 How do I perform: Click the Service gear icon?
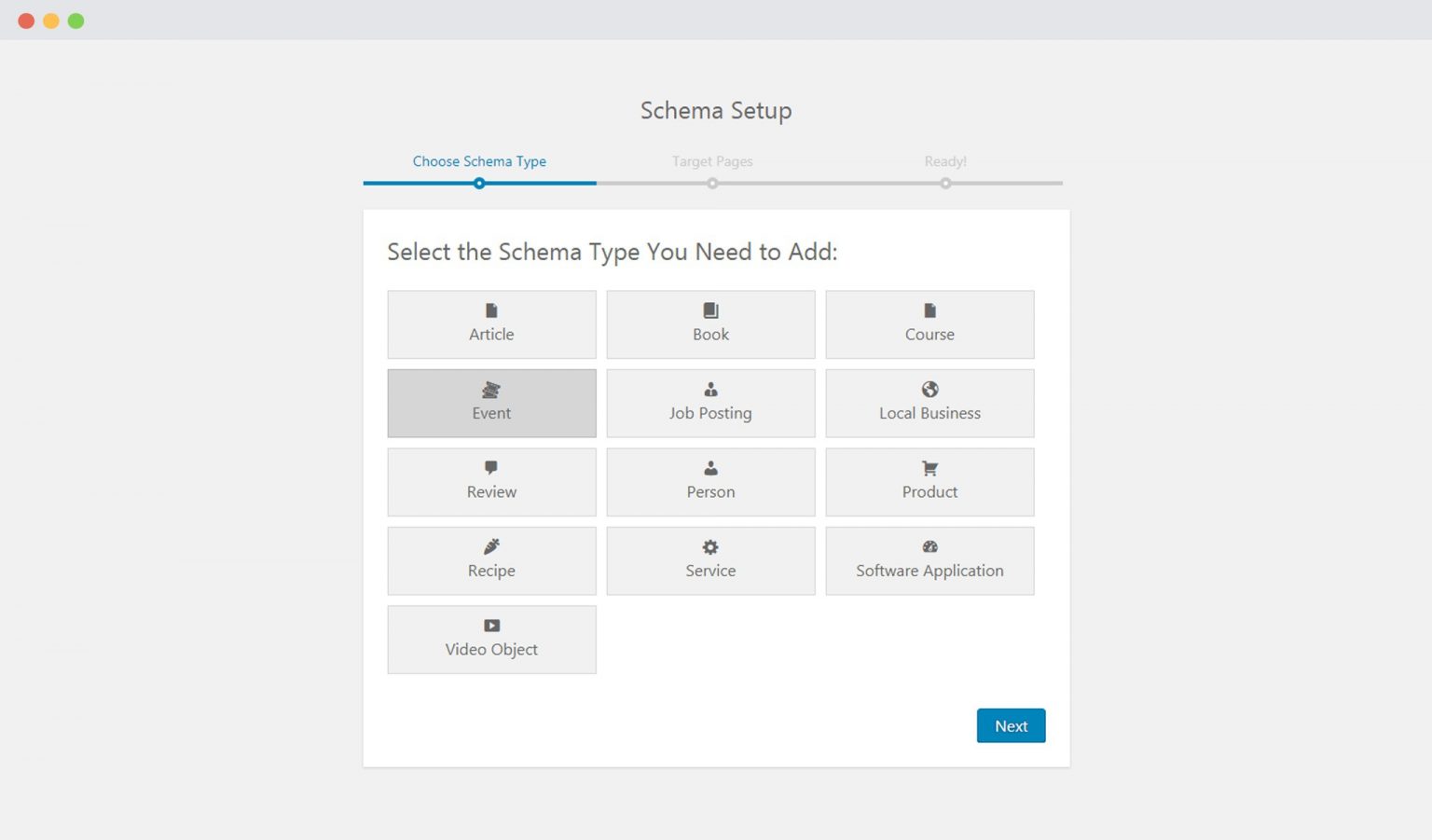710,547
